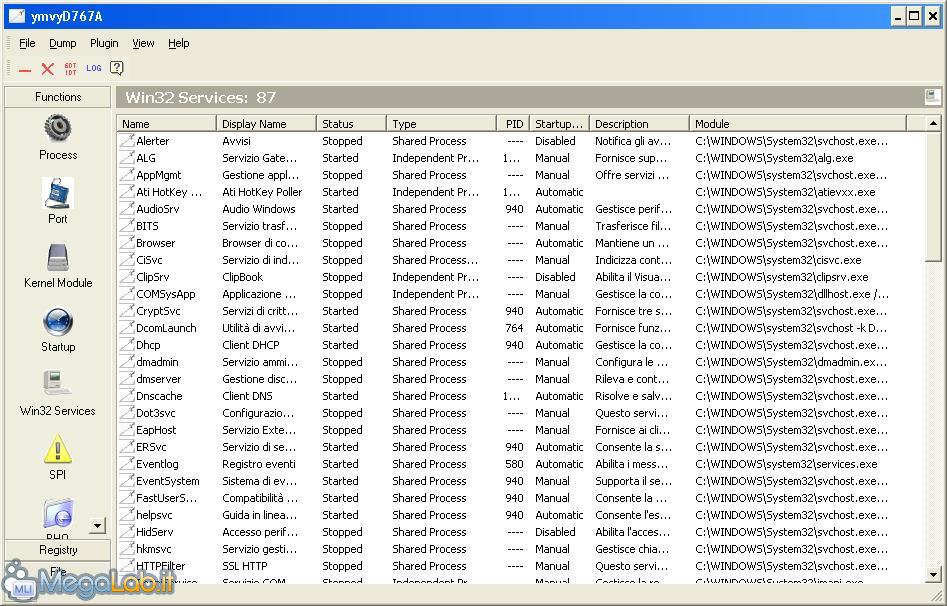Click the HidServ service row icon
The width and height of the screenshot is (947, 606).
[x=127, y=532]
